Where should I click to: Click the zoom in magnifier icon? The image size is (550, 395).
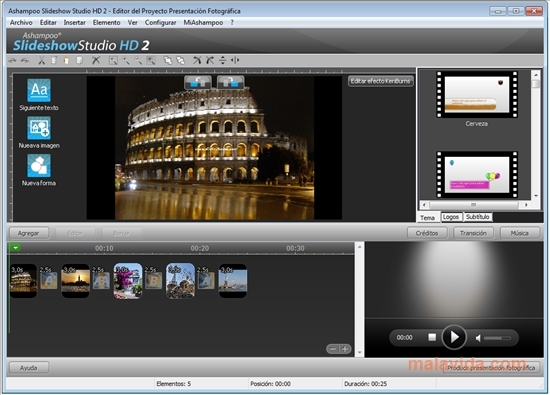click(x=126, y=60)
